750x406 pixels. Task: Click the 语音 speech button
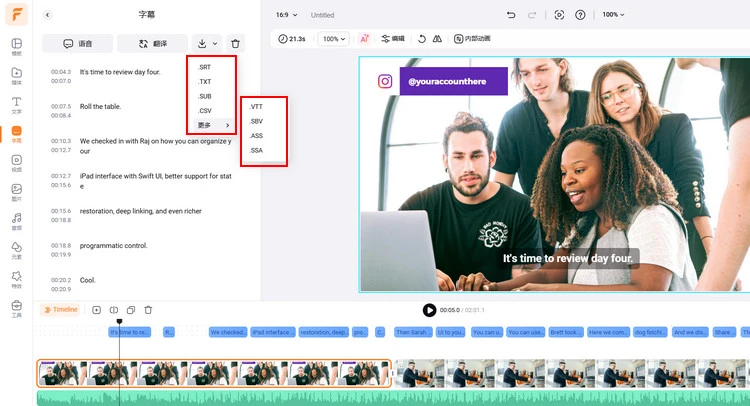coord(77,44)
